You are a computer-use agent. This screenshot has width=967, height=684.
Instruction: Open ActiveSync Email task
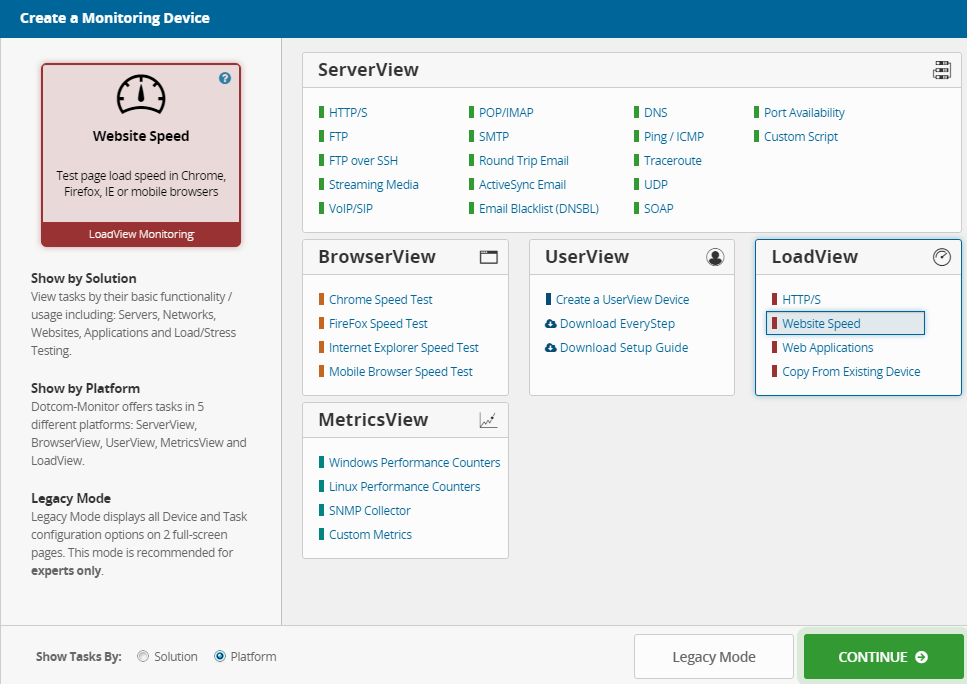point(522,185)
